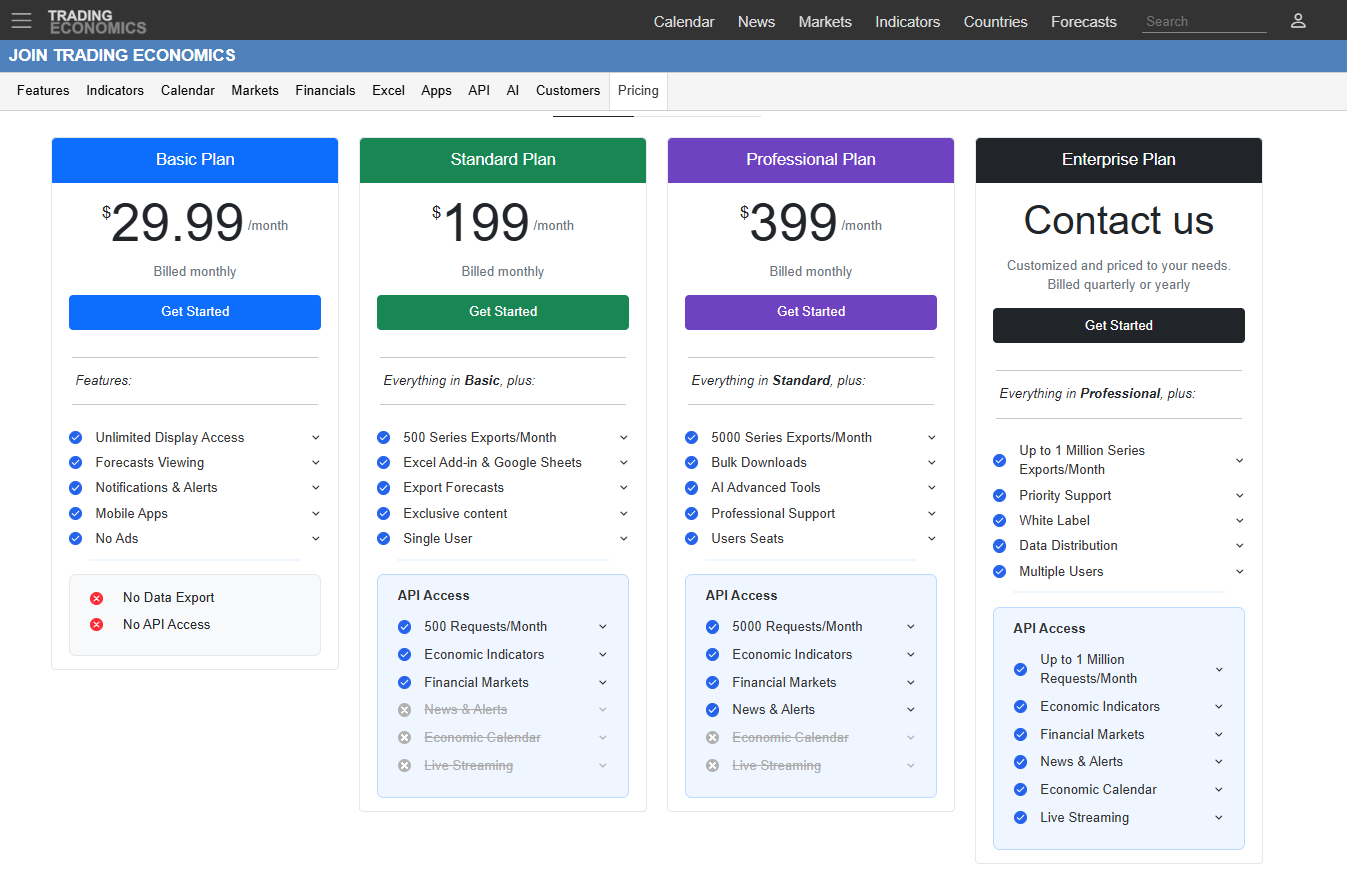Image resolution: width=1347 pixels, height=872 pixels.
Task: Switch to the Features tab
Action: point(43,91)
